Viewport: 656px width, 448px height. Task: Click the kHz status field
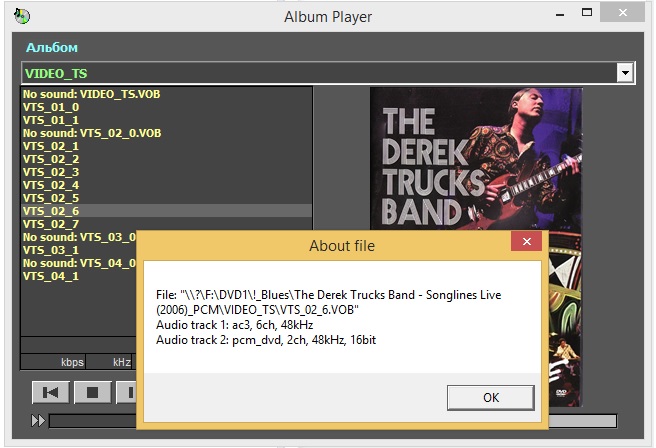tap(110, 362)
